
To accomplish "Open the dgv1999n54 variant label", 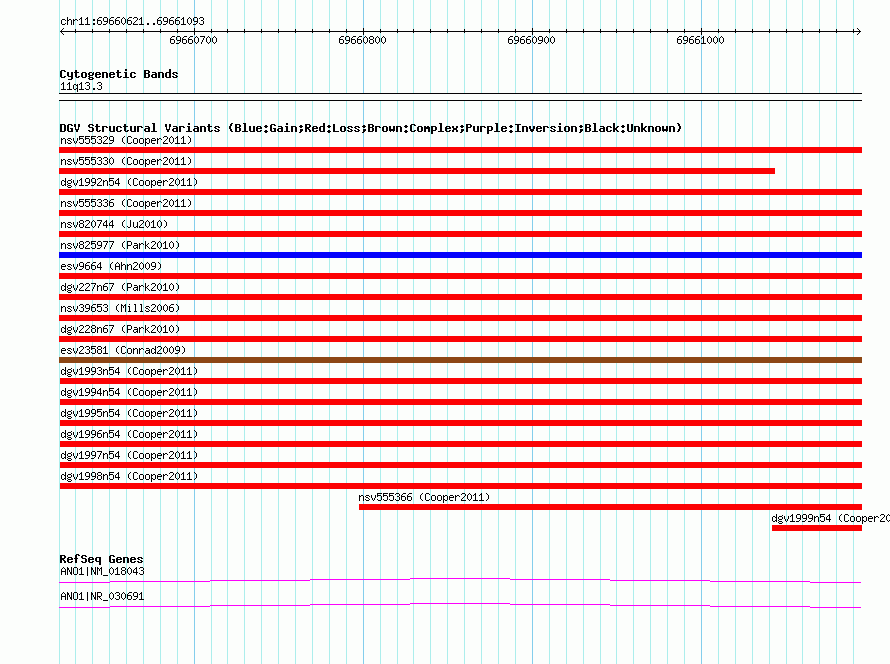I will click(830, 518).
